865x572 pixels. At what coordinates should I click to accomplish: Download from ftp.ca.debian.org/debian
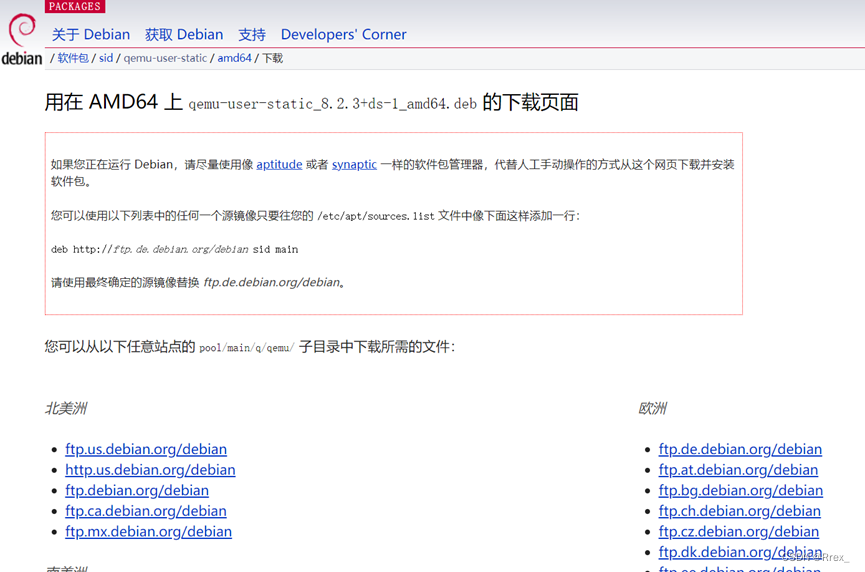pos(146,511)
